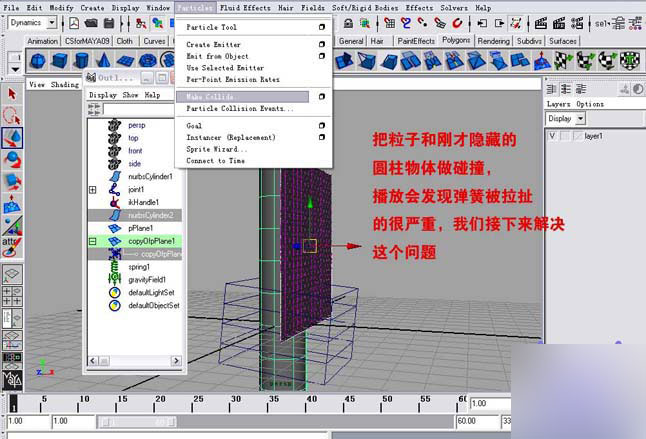Open the Soft/Rigid Bodies menu
The height and width of the screenshot is (439, 646).
pos(365,8)
